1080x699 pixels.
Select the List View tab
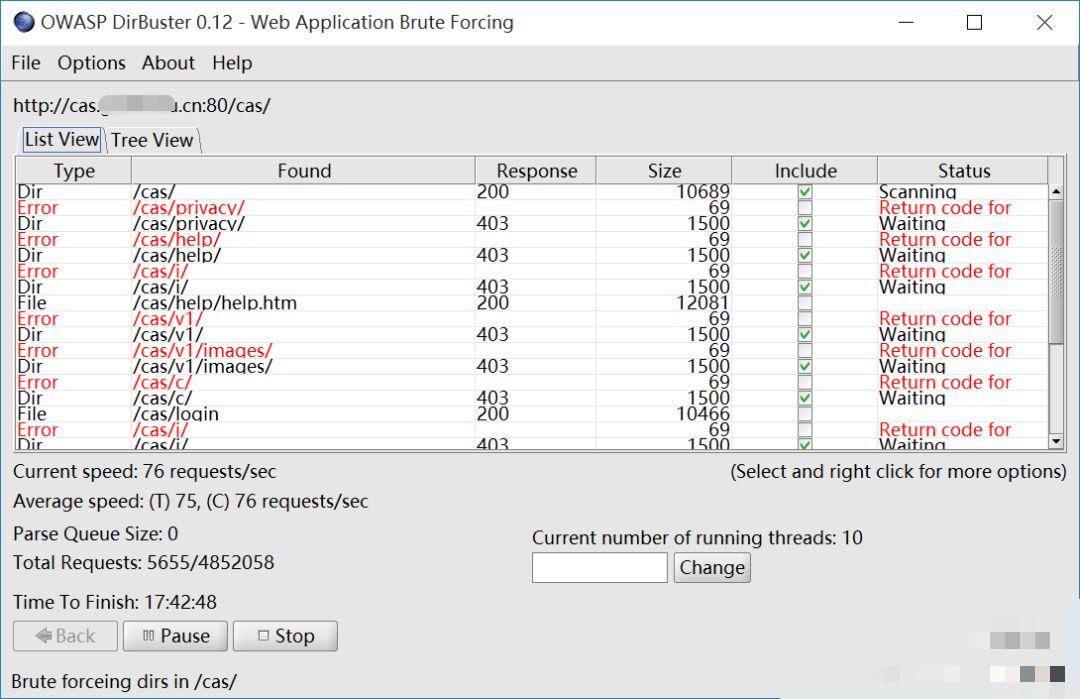[62, 139]
